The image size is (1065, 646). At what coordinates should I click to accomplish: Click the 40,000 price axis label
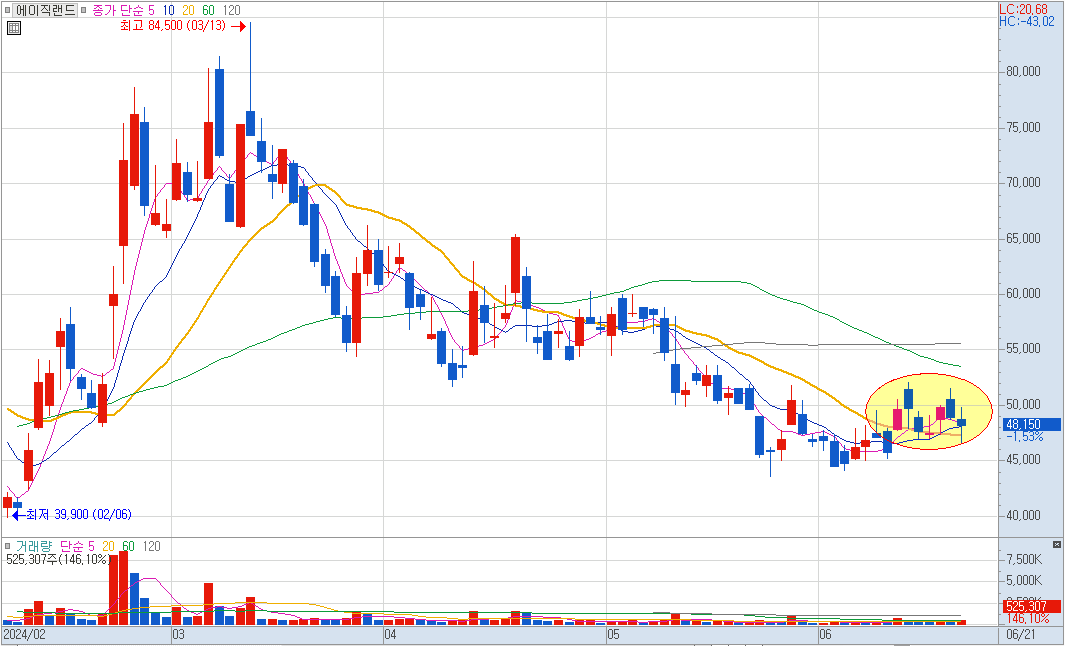(1022, 515)
